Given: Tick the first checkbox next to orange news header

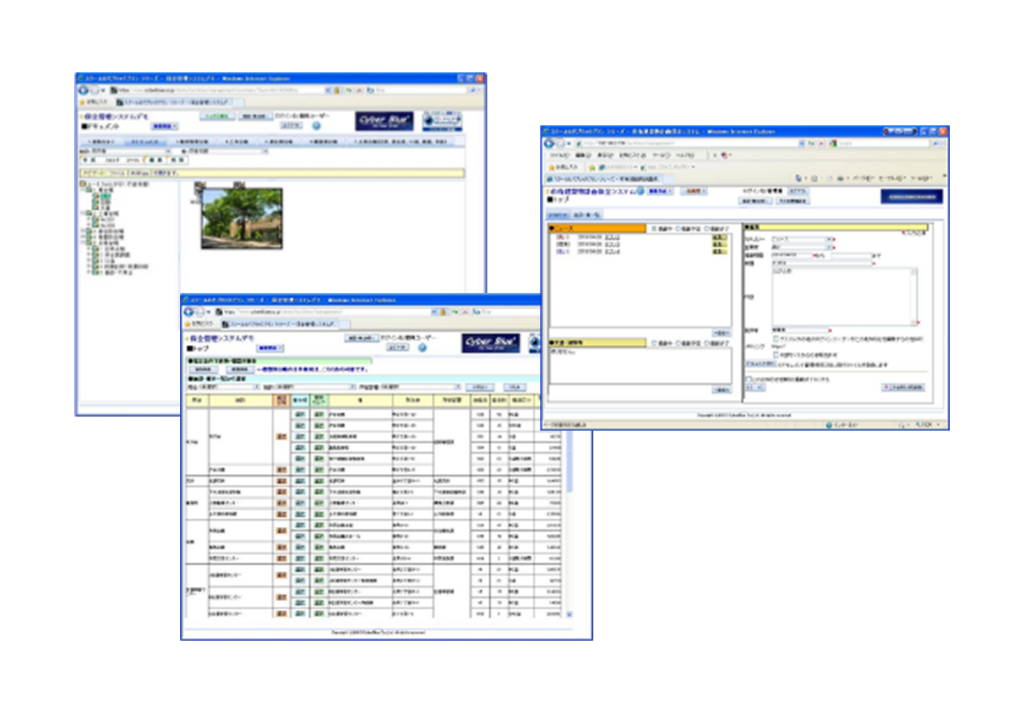Looking at the screenshot, I should [x=654, y=229].
